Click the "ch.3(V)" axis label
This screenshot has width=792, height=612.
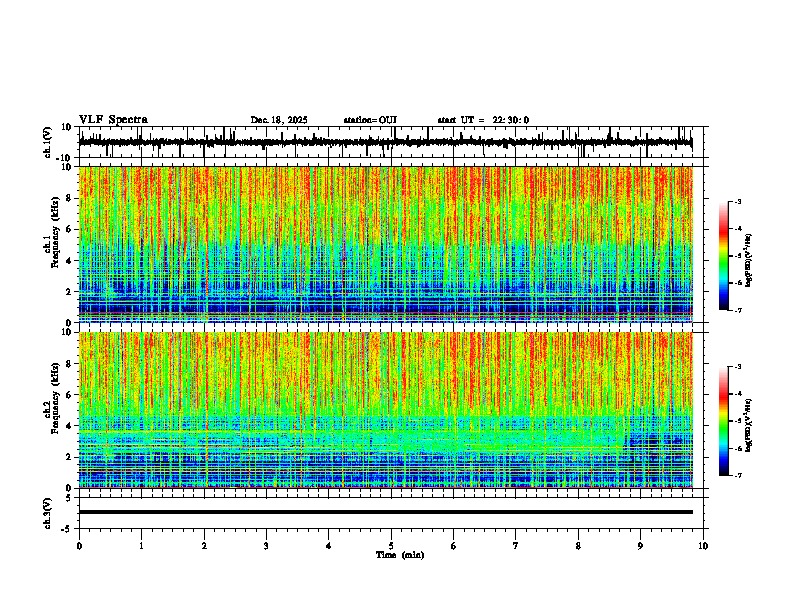(48, 513)
